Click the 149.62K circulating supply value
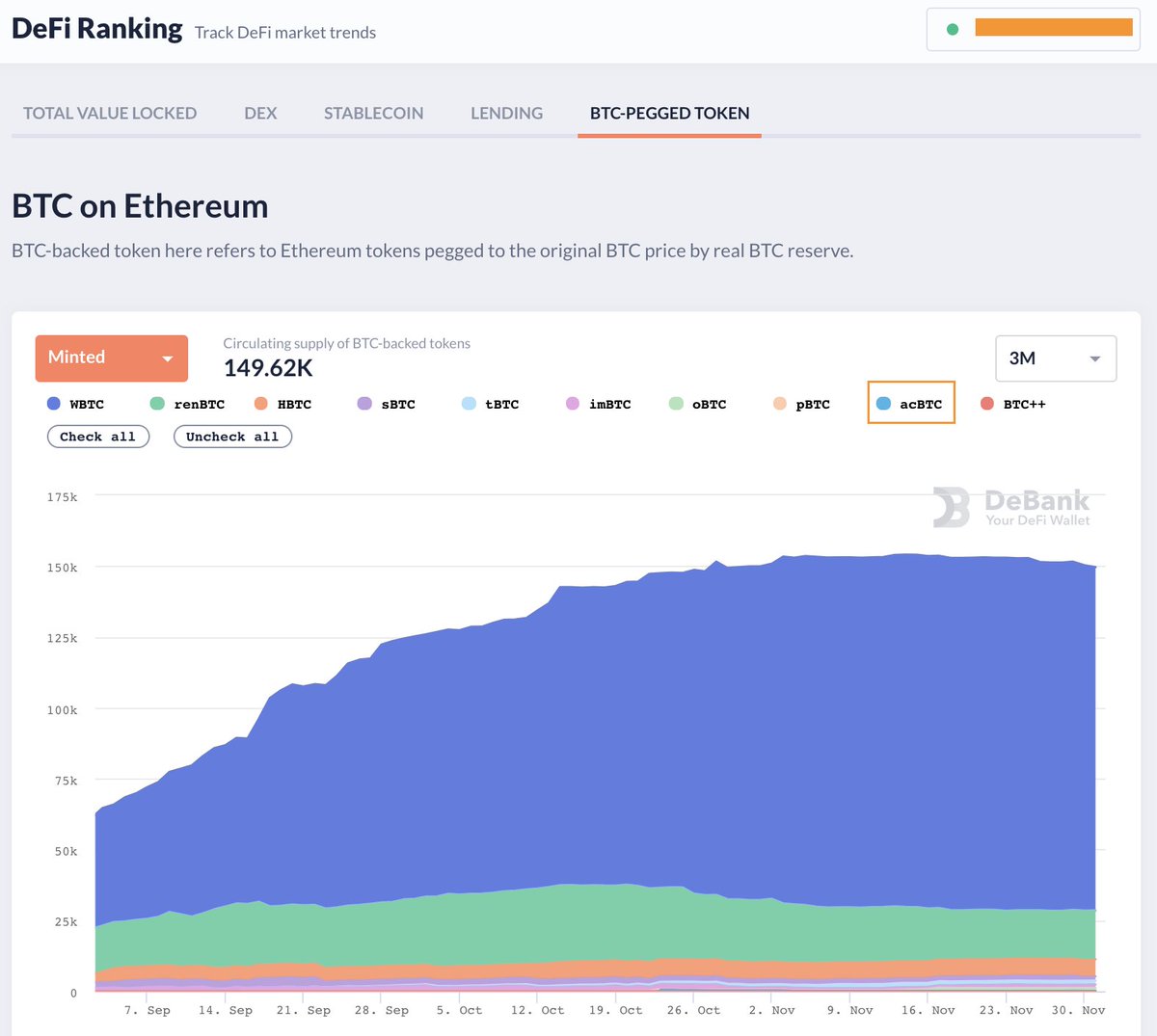The image size is (1157, 1036). coord(268,368)
